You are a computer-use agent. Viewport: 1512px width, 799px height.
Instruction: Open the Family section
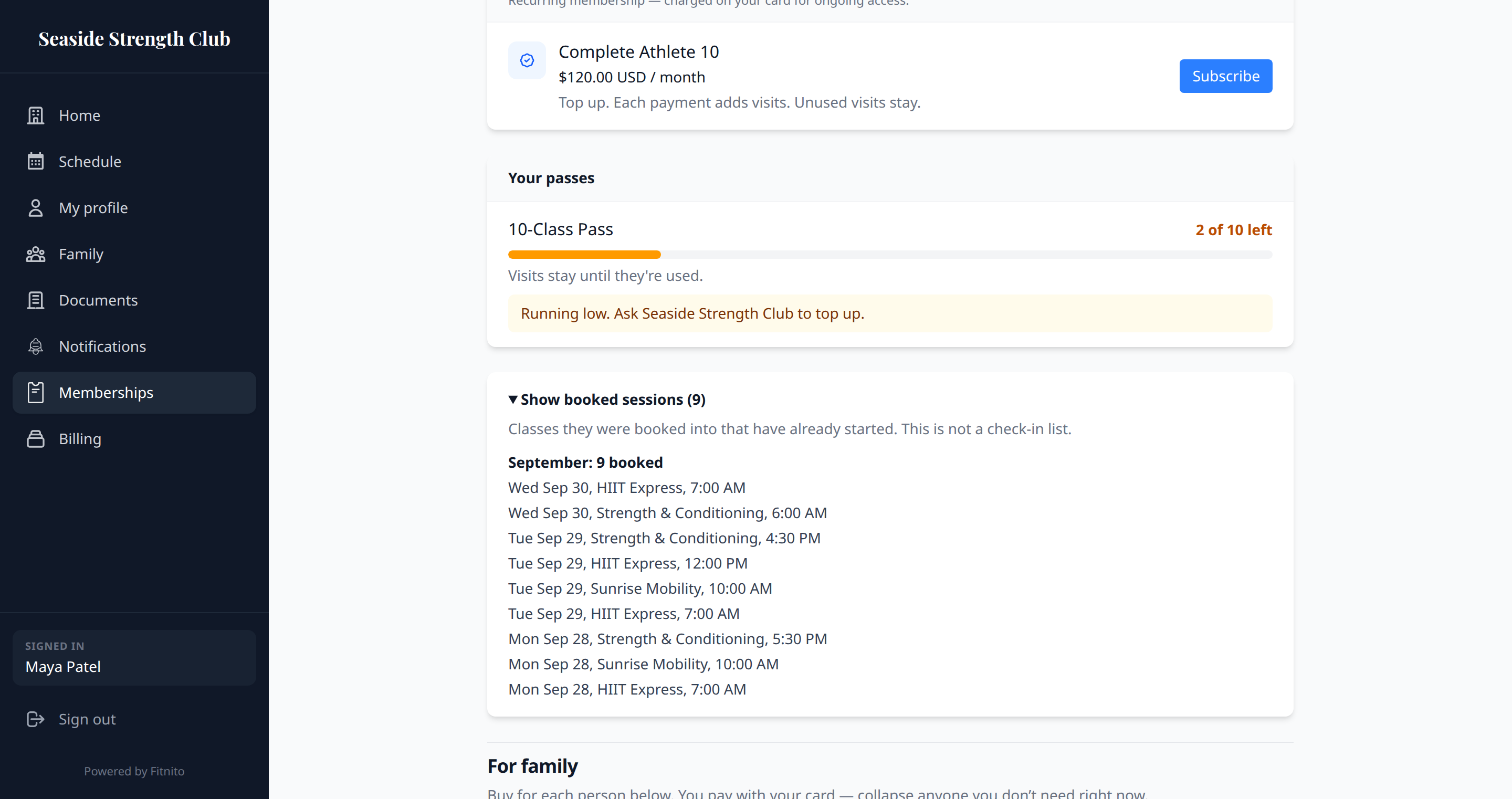[134, 254]
